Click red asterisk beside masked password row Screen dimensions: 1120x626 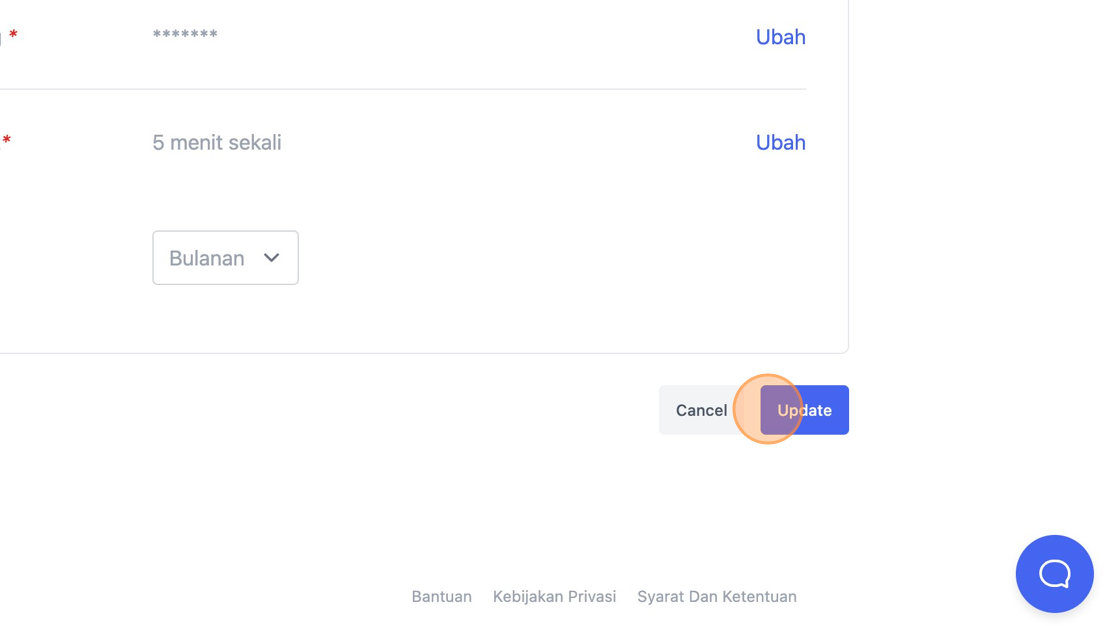pyautogui.click(x=13, y=35)
